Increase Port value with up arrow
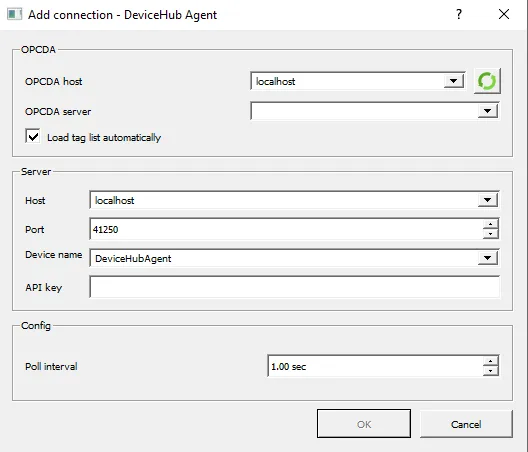Screen dimensions: 528x452 pyautogui.click(x=490, y=225)
